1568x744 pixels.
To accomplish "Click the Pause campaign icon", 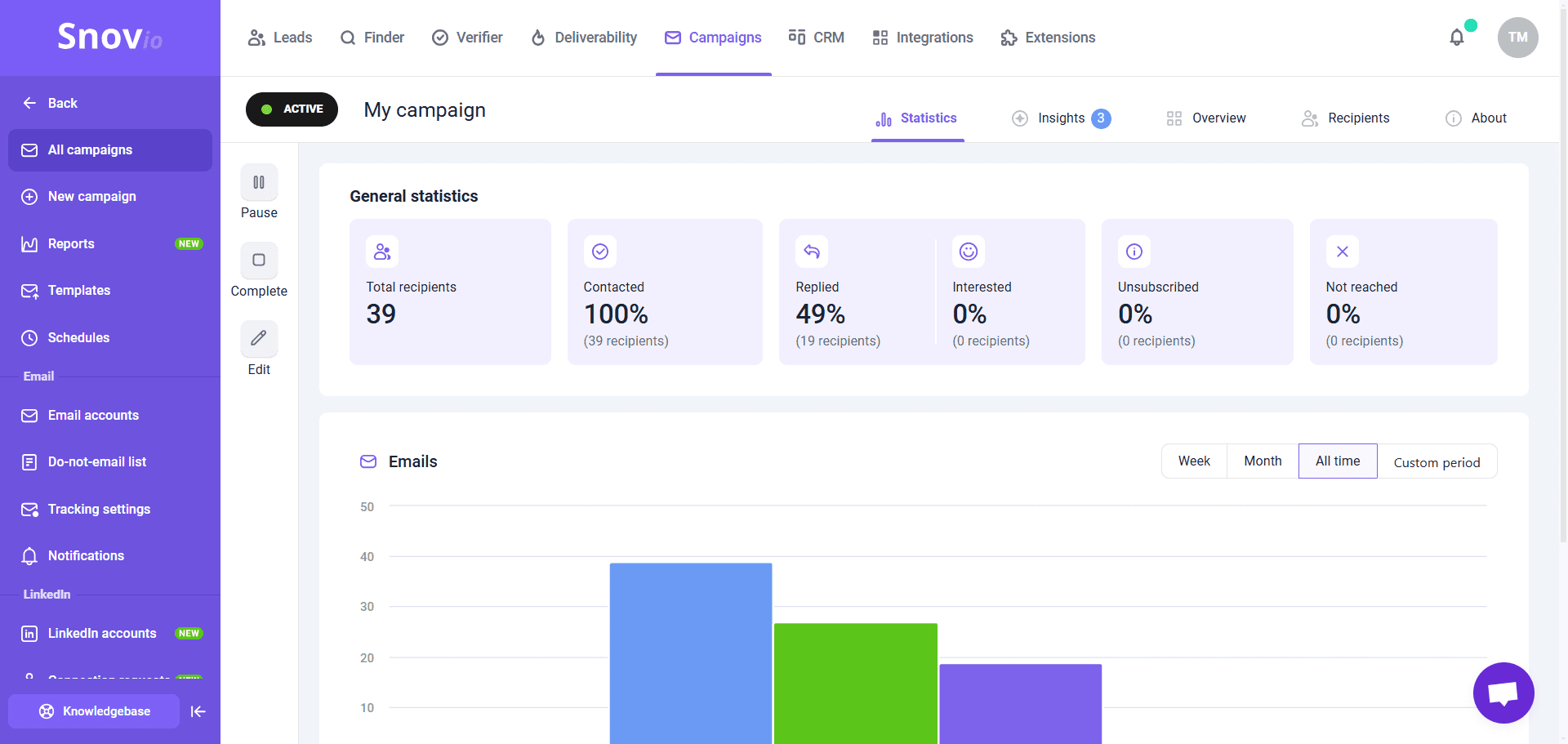I will (x=259, y=183).
